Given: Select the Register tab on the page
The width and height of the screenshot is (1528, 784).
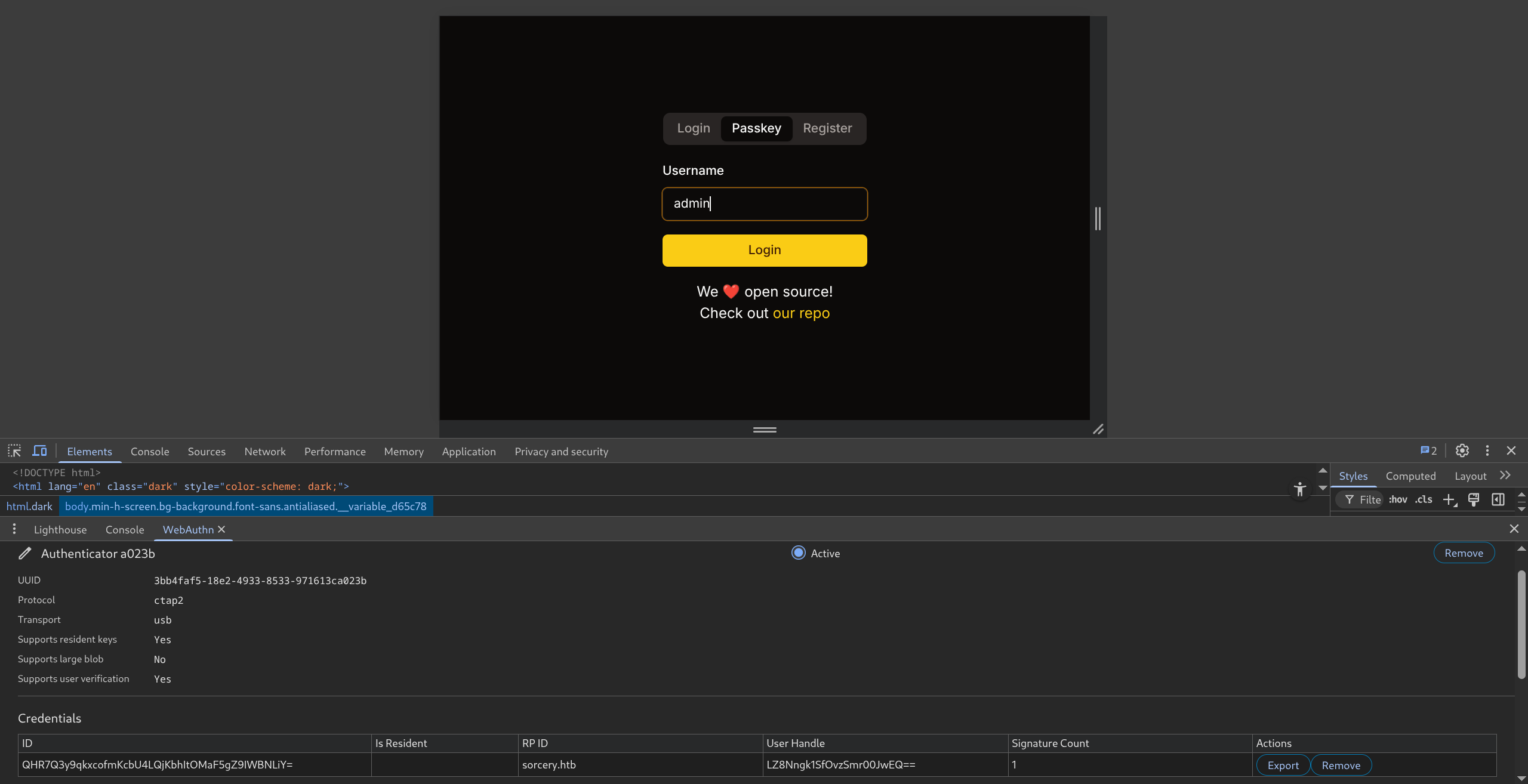Looking at the screenshot, I should 827,128.
